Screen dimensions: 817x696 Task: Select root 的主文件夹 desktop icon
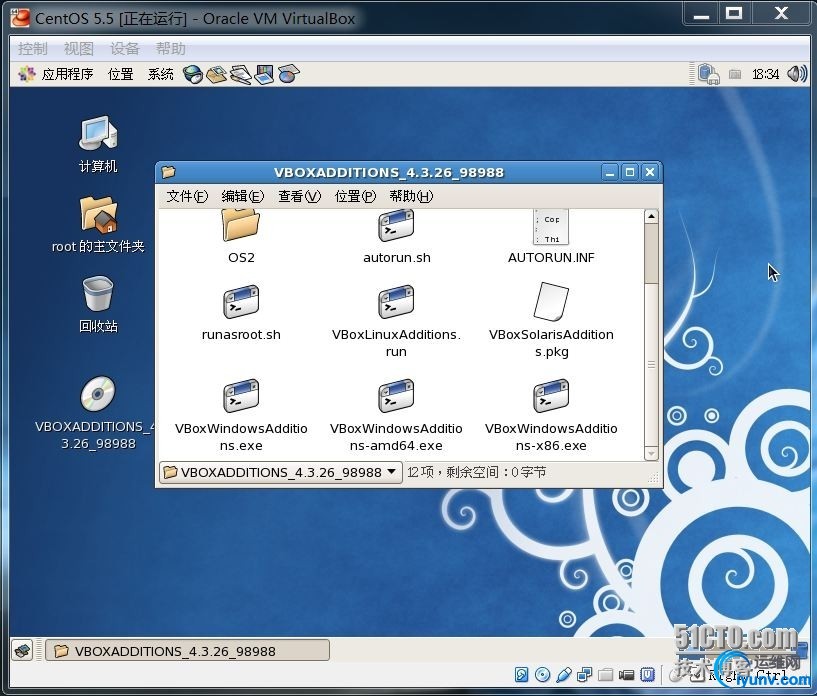coord(98,225)
